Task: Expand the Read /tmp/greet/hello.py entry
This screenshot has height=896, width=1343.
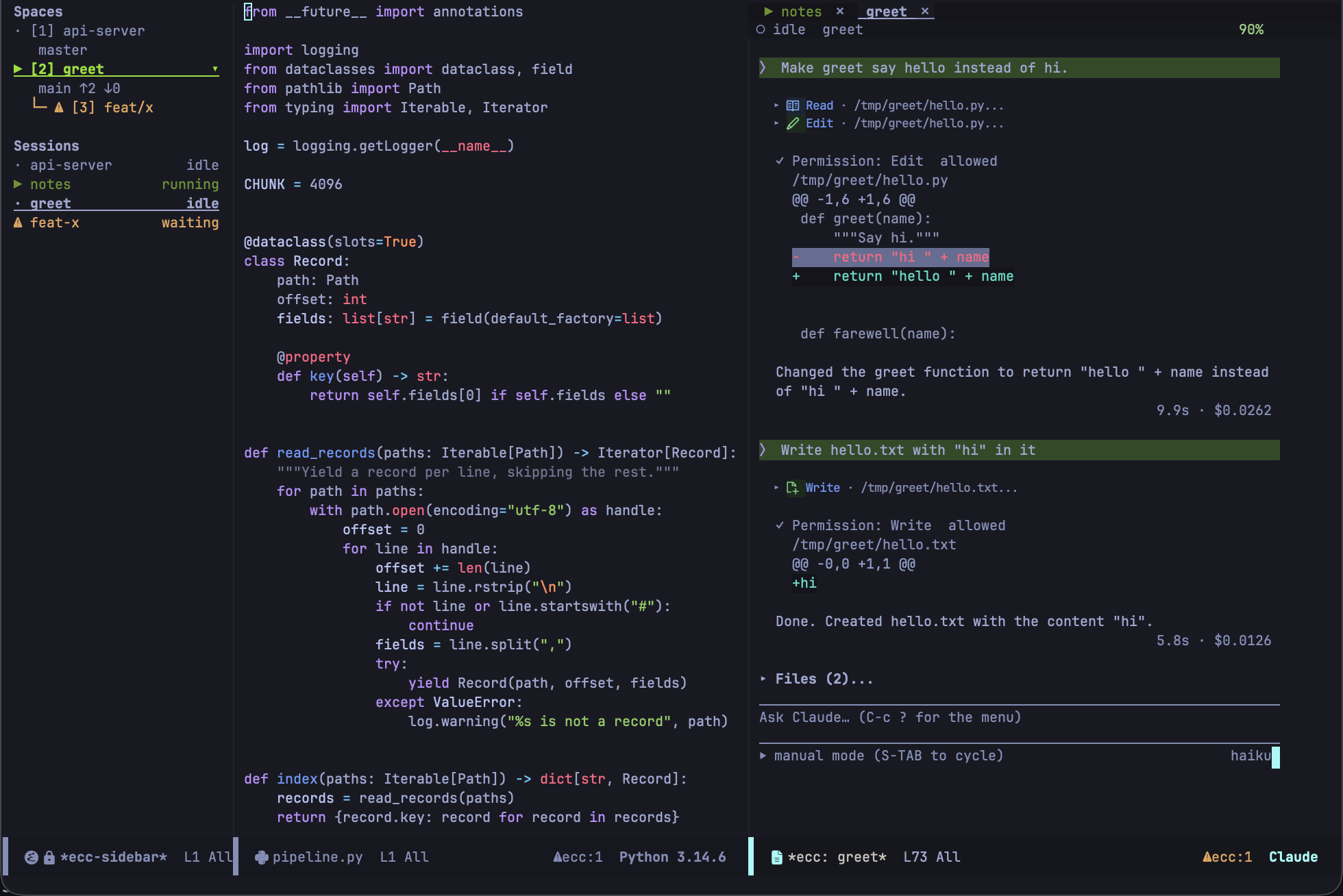Action: point(776,105)
